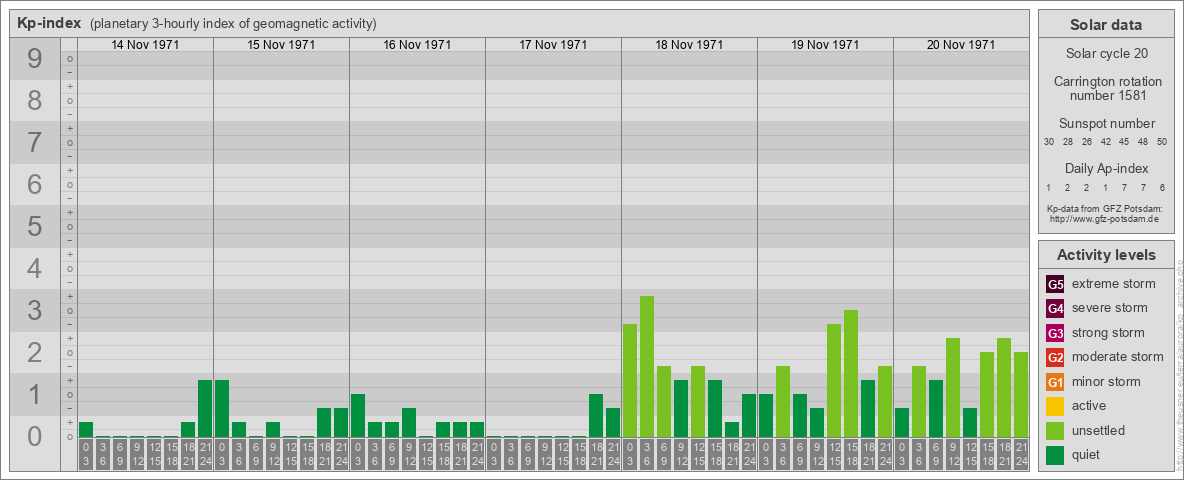Click the 14 Nov 21-24 h dark green bar
The image size is (1184, 480).
pyautogui.click(x=205, y=408)
